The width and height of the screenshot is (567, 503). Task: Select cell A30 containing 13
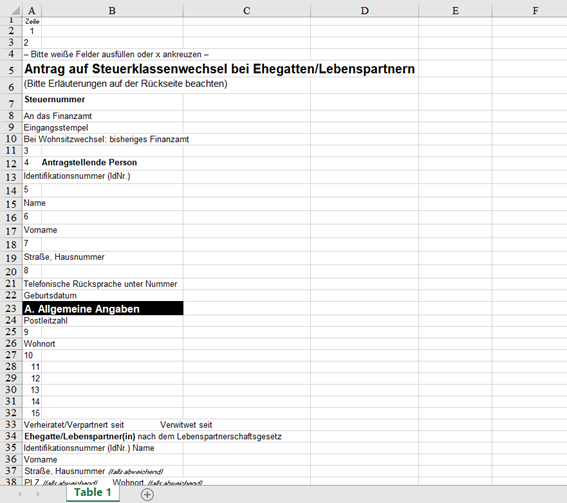coord(32,390)
